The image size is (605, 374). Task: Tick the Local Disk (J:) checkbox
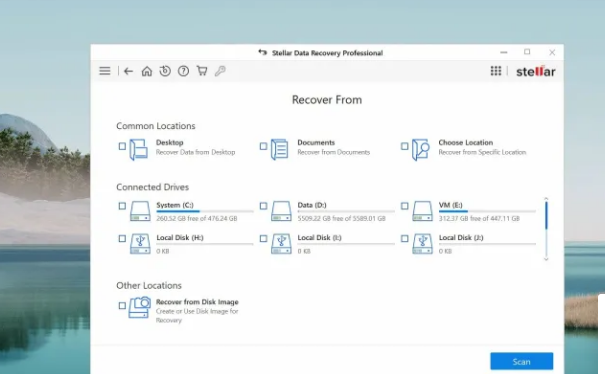point(404,239)
